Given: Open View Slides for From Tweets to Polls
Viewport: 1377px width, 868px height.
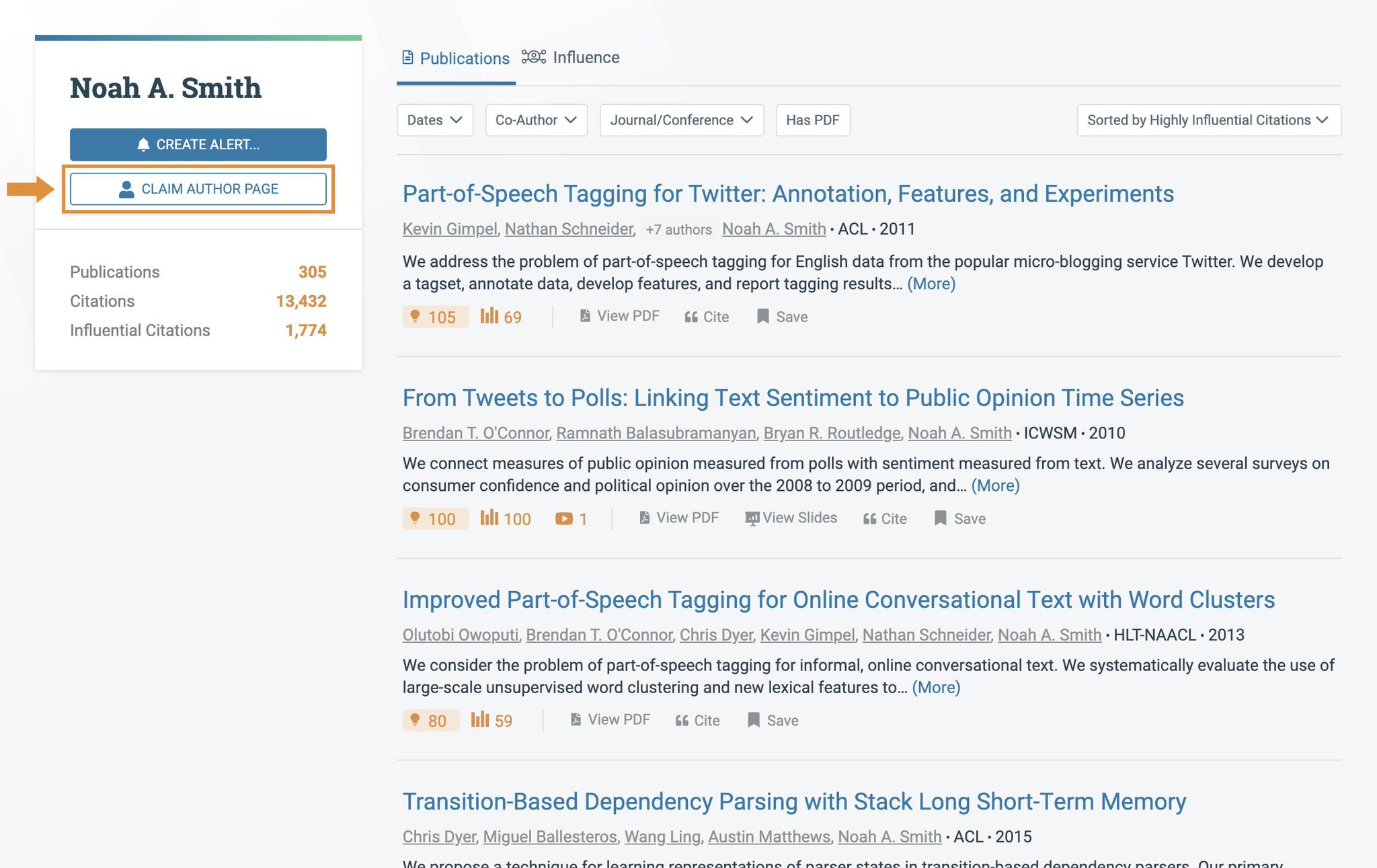Looking at the screenshot, I should tap(791, 518).
